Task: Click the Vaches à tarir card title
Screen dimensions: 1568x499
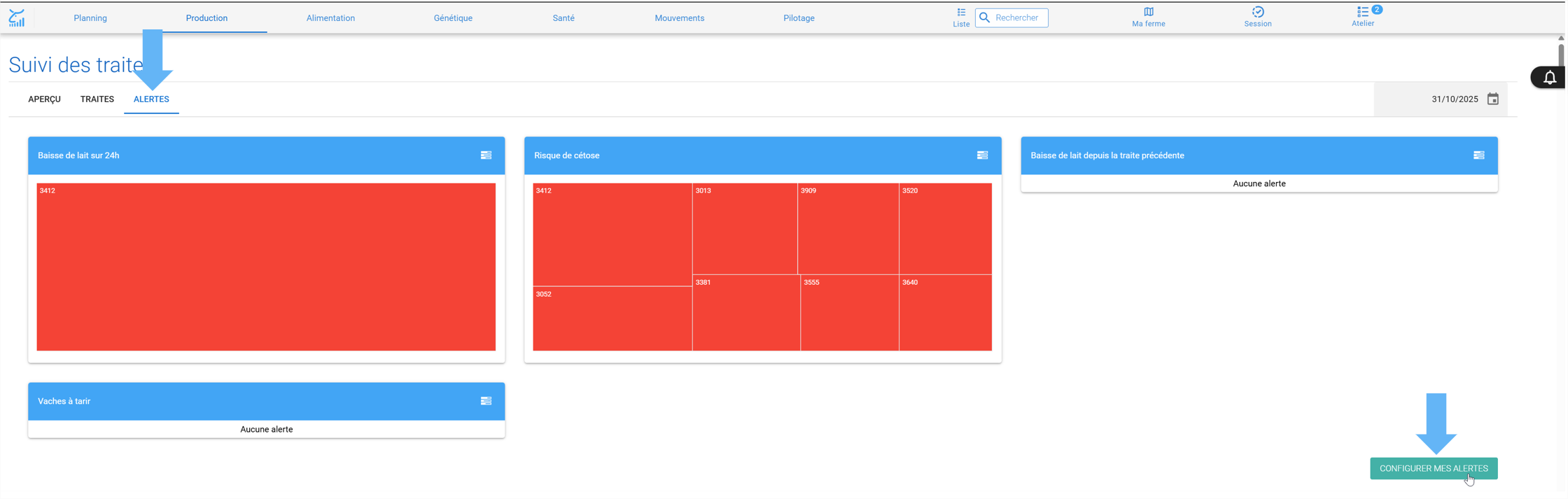Action: coord(64,401)
